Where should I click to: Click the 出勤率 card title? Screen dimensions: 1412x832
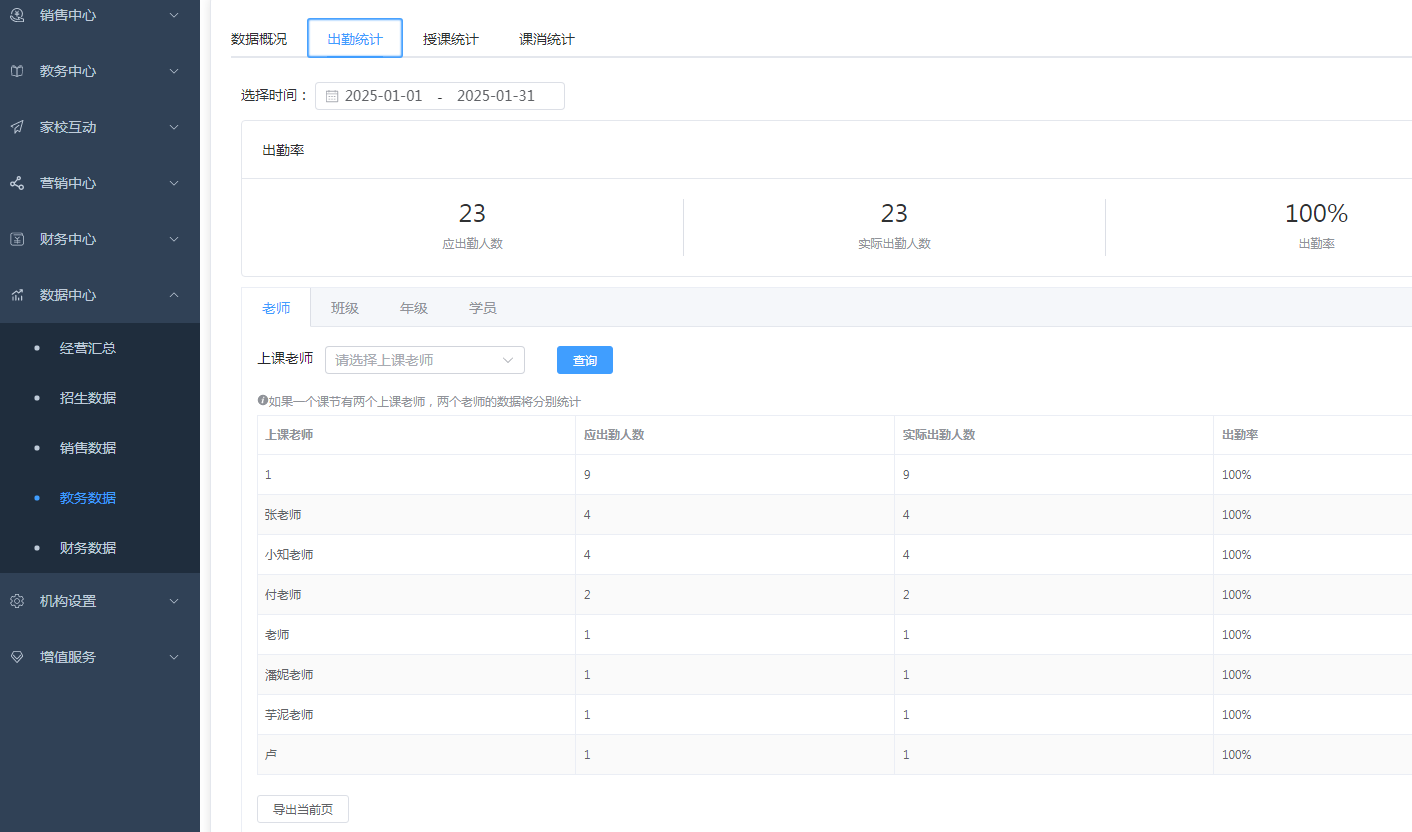(283, 150)
